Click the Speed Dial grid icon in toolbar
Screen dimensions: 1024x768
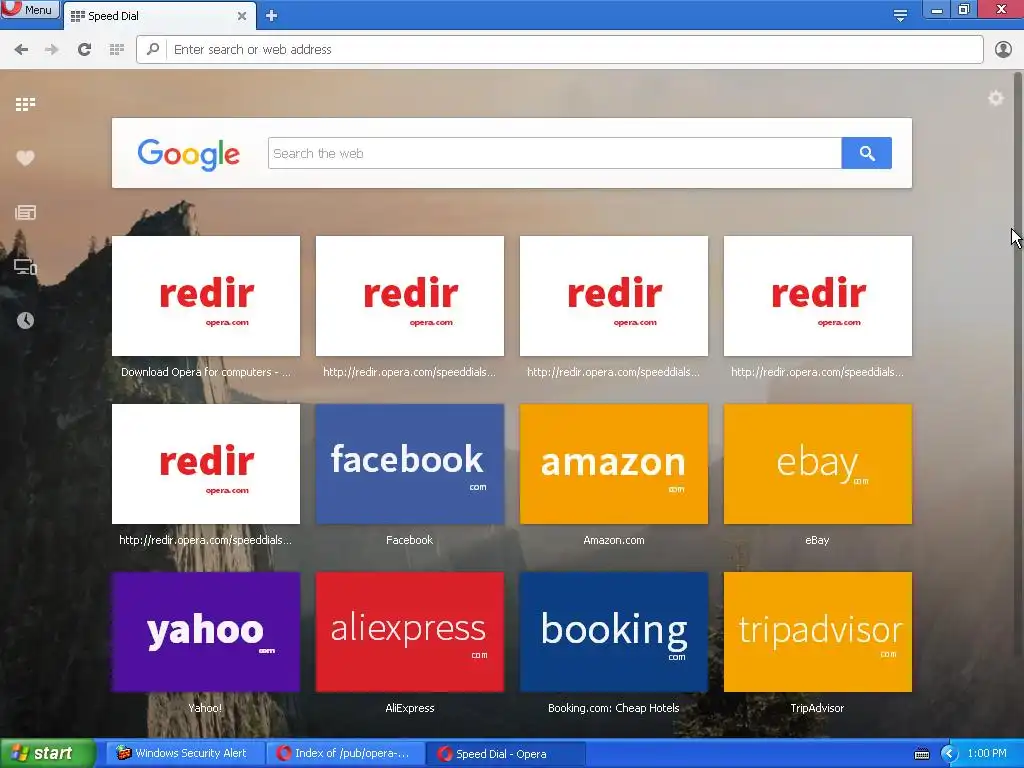pos(117,50)
